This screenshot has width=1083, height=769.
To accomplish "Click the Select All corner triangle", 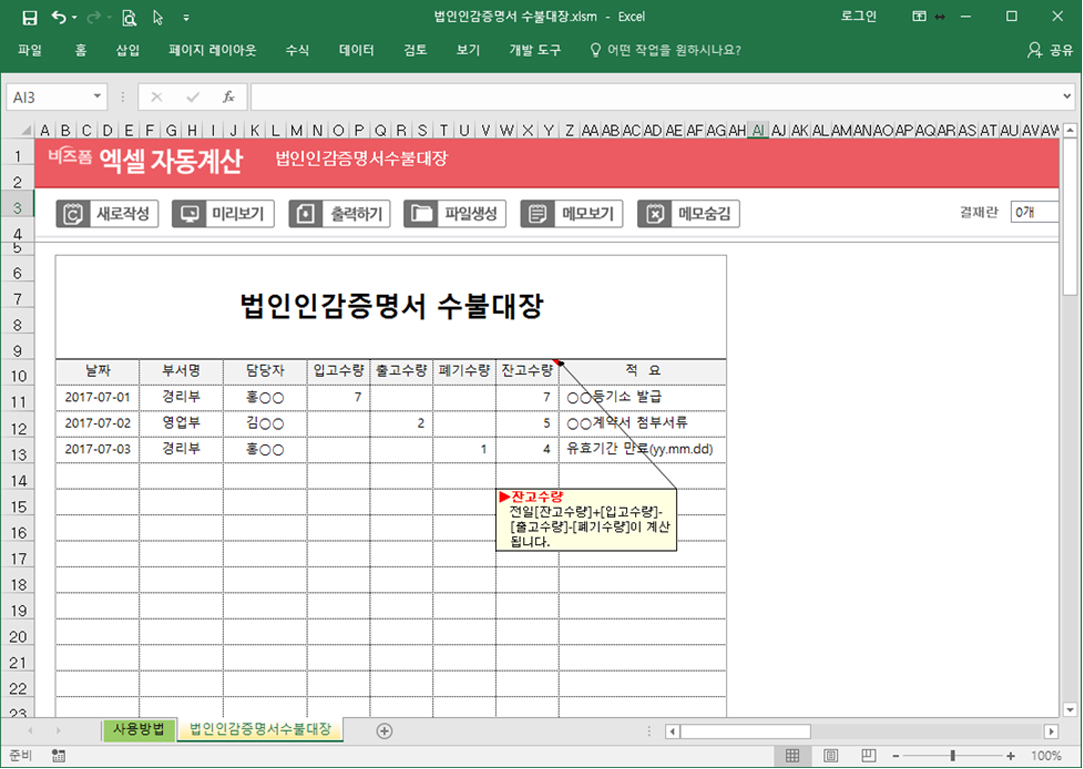I will [x=26, y=130].
